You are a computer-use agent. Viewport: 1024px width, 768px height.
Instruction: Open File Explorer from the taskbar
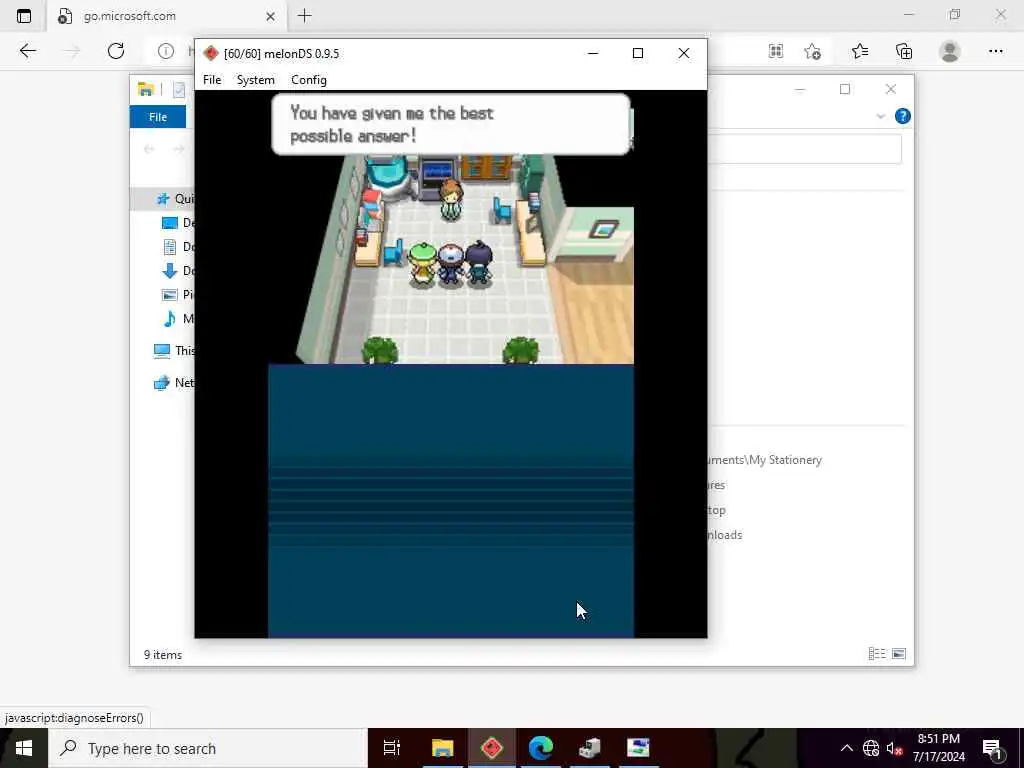pos(442,748)
